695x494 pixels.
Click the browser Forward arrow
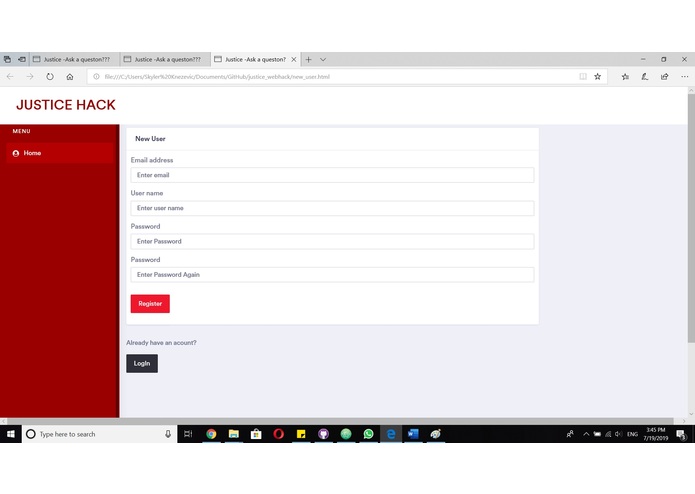(x=30, y=77)
